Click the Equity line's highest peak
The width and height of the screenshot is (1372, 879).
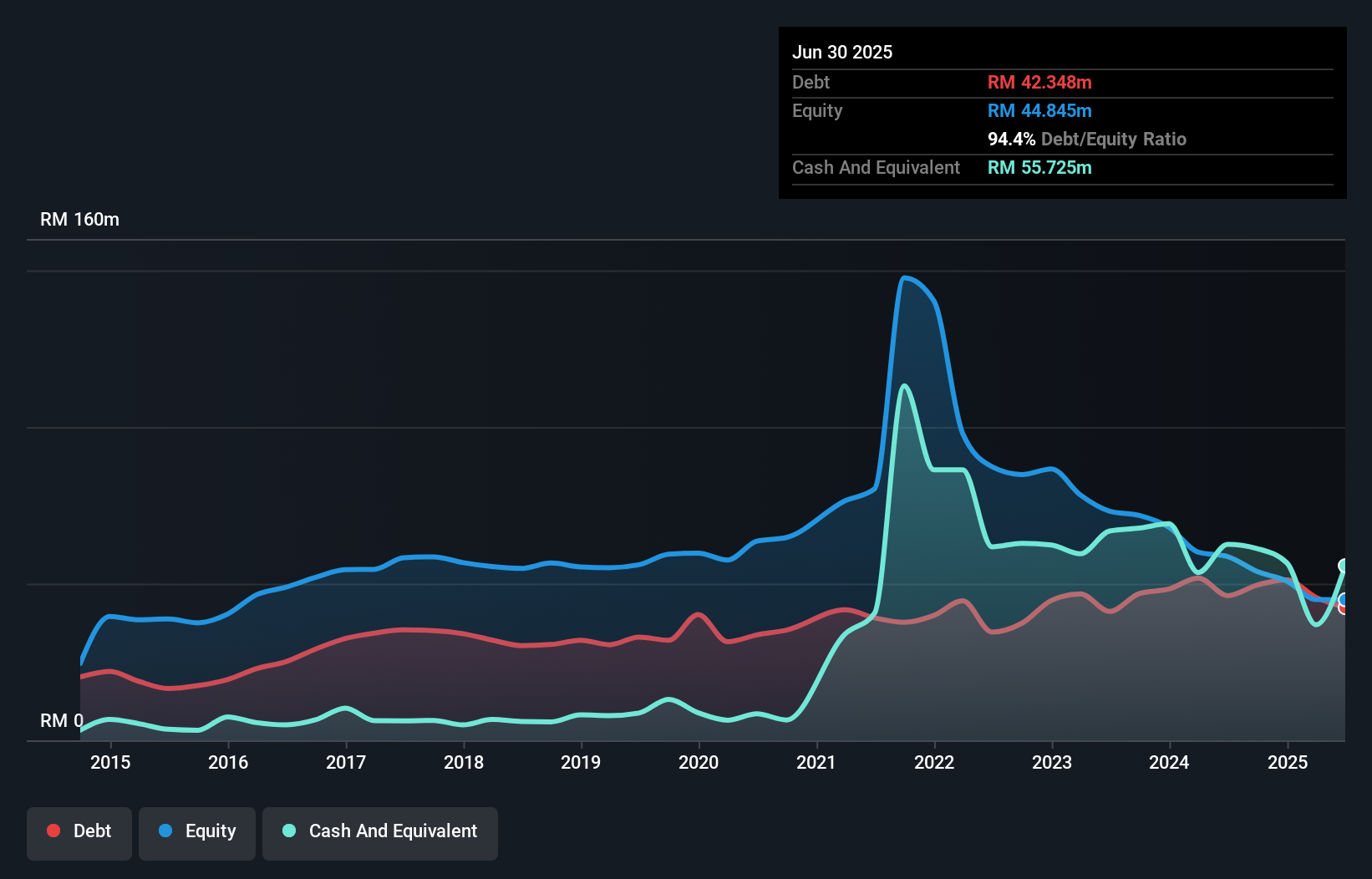(904, 277)
